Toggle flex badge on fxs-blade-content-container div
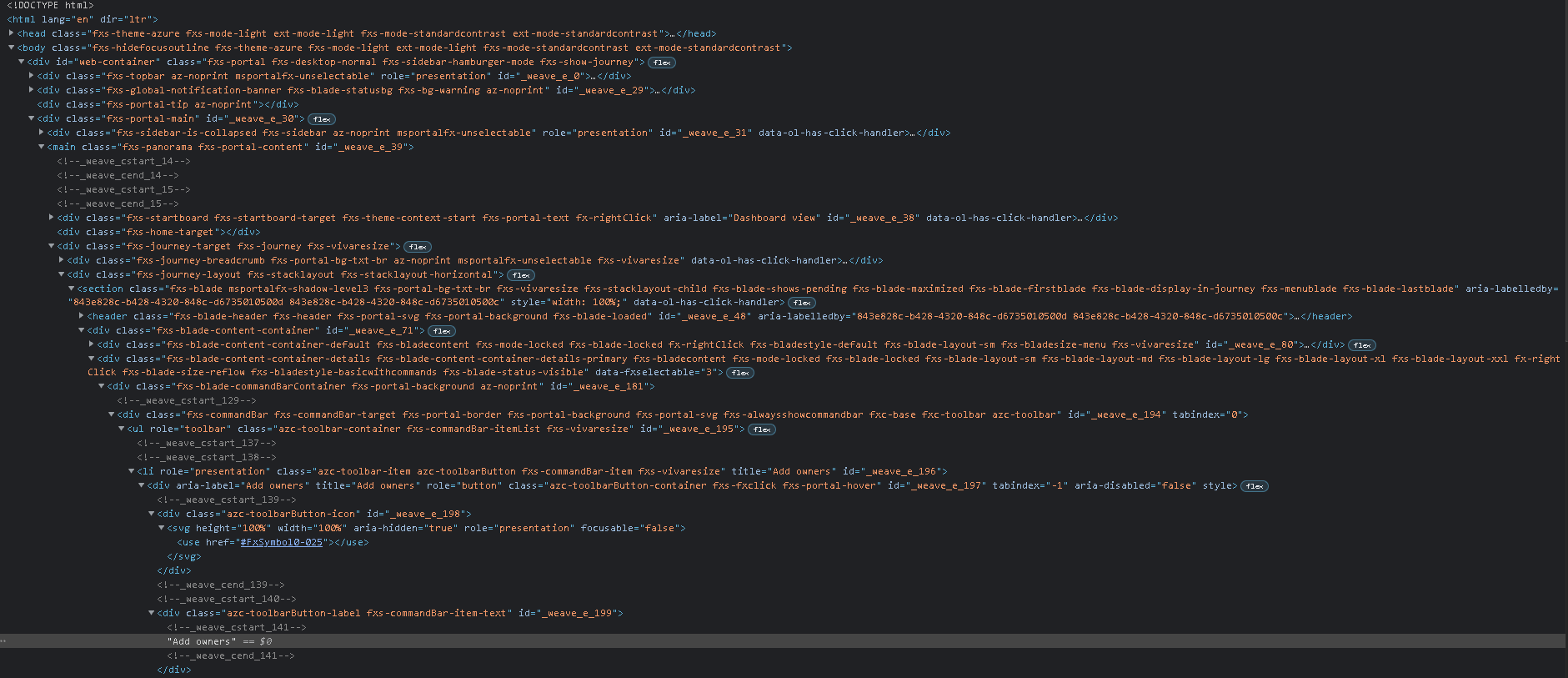The image size is (1568, 678). 442,331
